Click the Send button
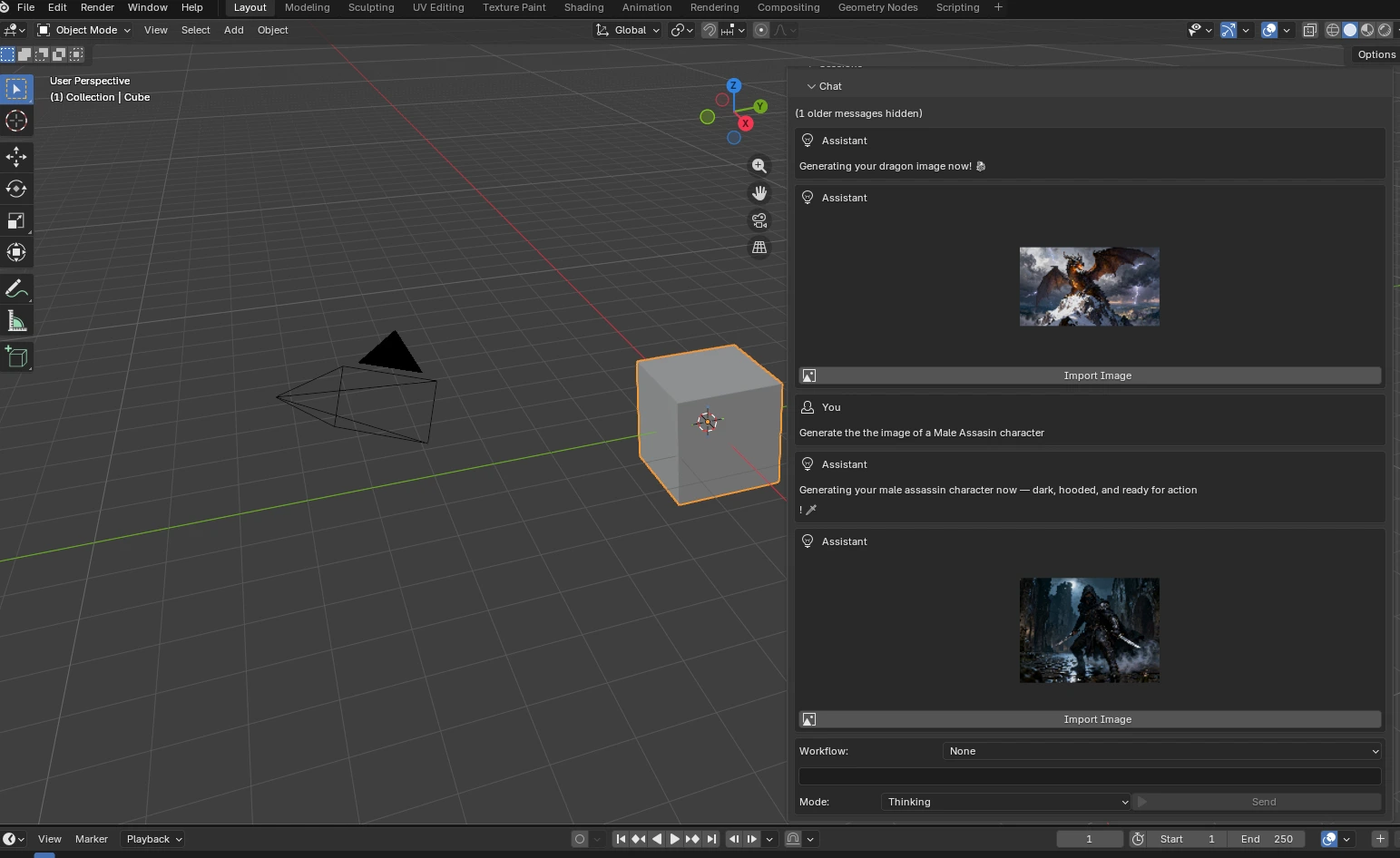 [1257, 802]
